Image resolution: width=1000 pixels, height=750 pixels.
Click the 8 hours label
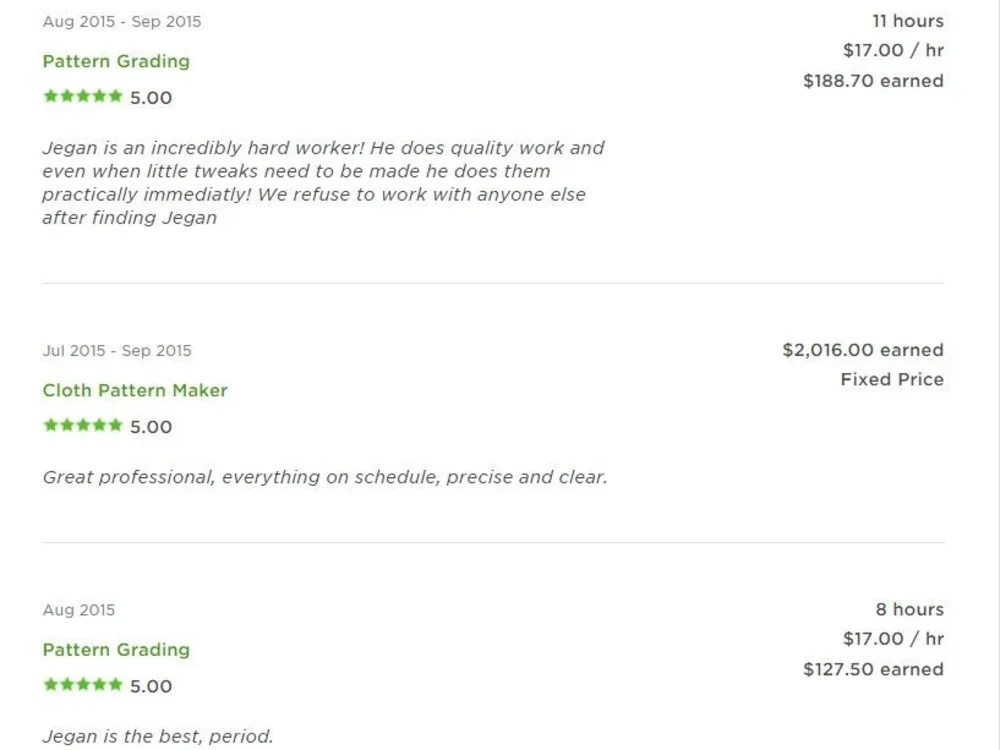click(909, 610)
